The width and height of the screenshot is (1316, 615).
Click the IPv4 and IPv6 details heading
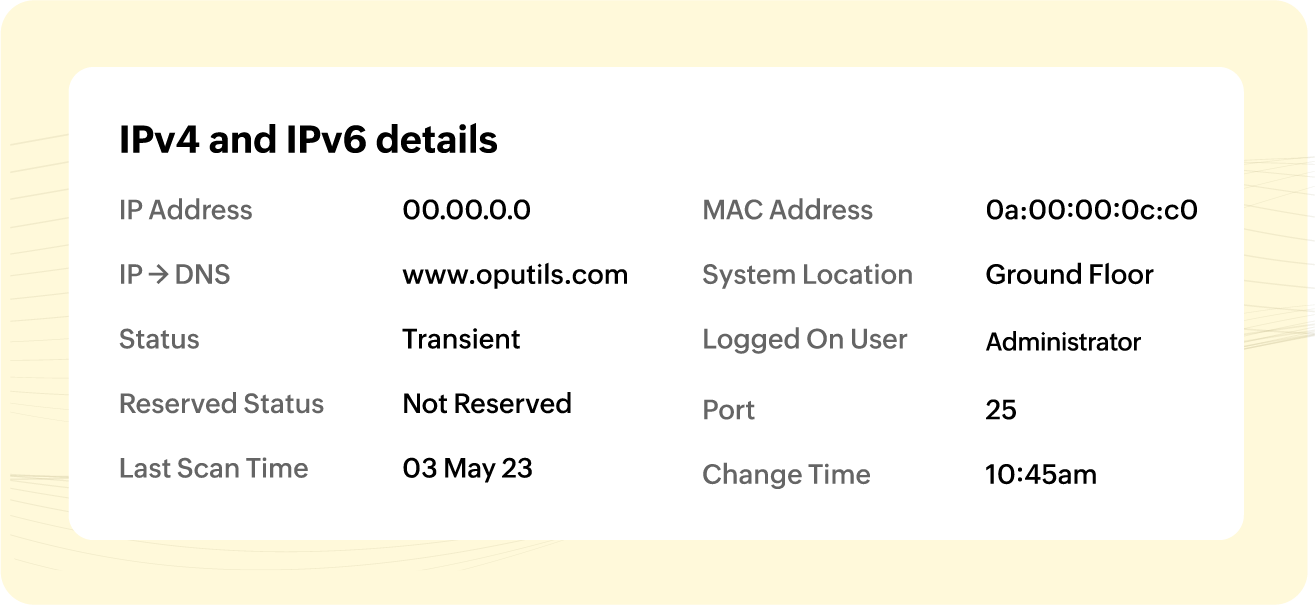[x=308, y=140]
